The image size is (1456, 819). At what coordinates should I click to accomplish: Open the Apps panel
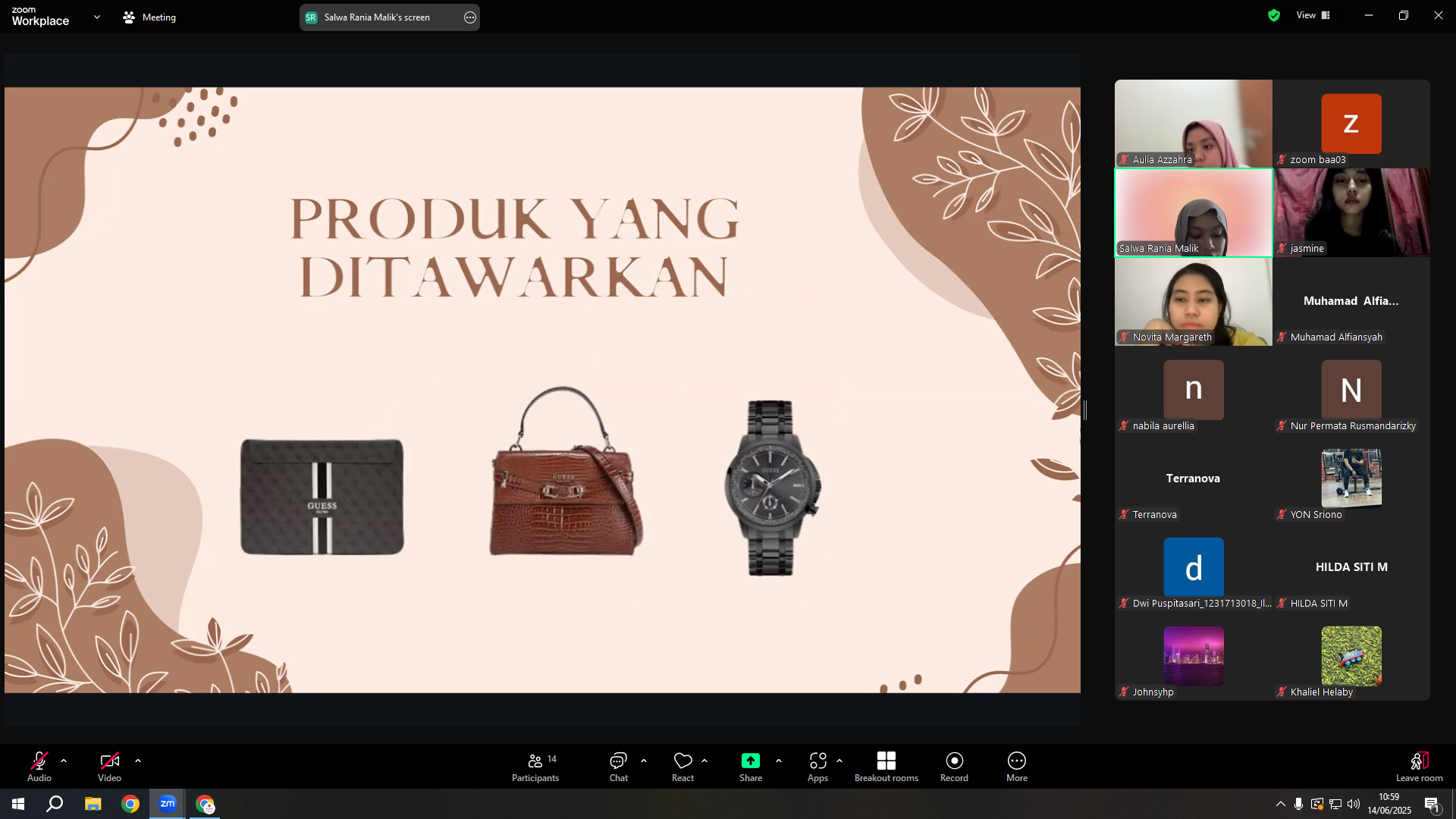[817, 766]
